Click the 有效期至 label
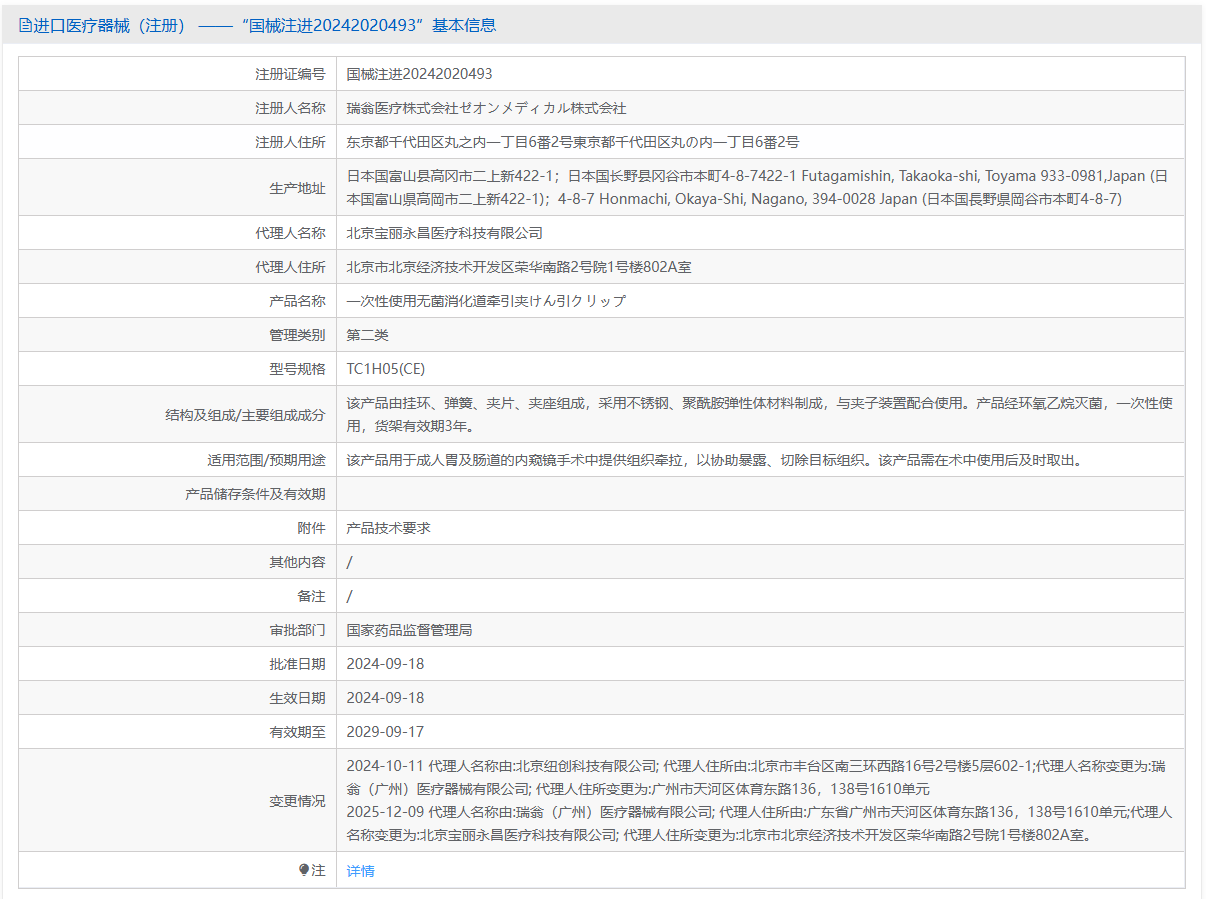Screen dimensions: 1206x899 pos(297,732)
